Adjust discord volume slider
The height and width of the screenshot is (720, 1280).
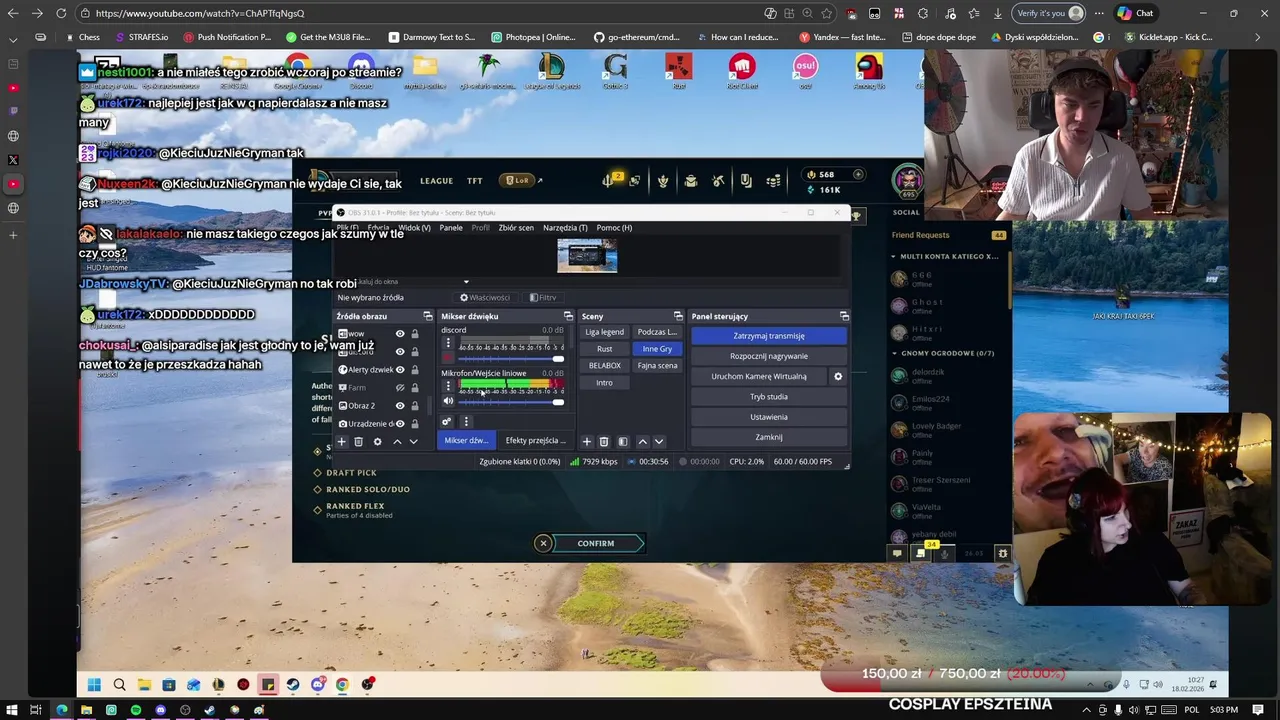coord(510,359)
